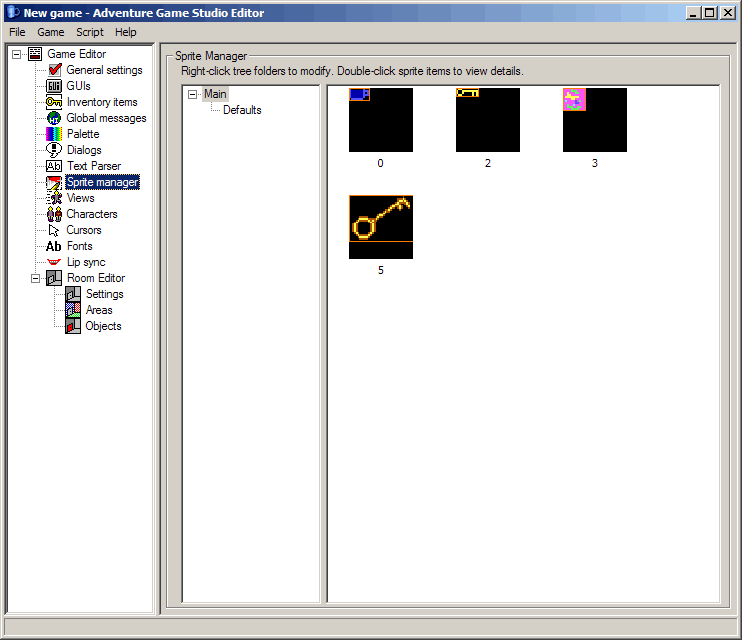The image size is (742, 640).
Task: Click the AGS cup icon in title bar
Action: tap(14, 12)
